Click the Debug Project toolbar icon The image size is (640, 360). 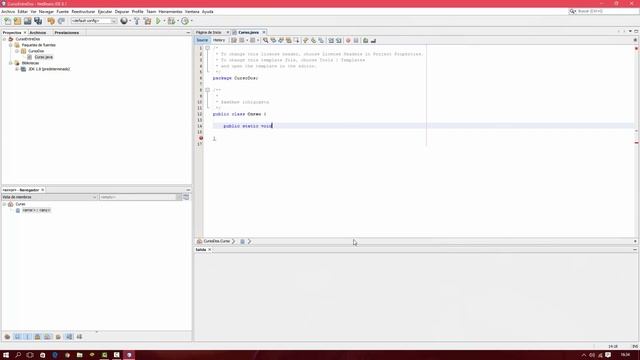pyautogui.click(x=171, y=21)
